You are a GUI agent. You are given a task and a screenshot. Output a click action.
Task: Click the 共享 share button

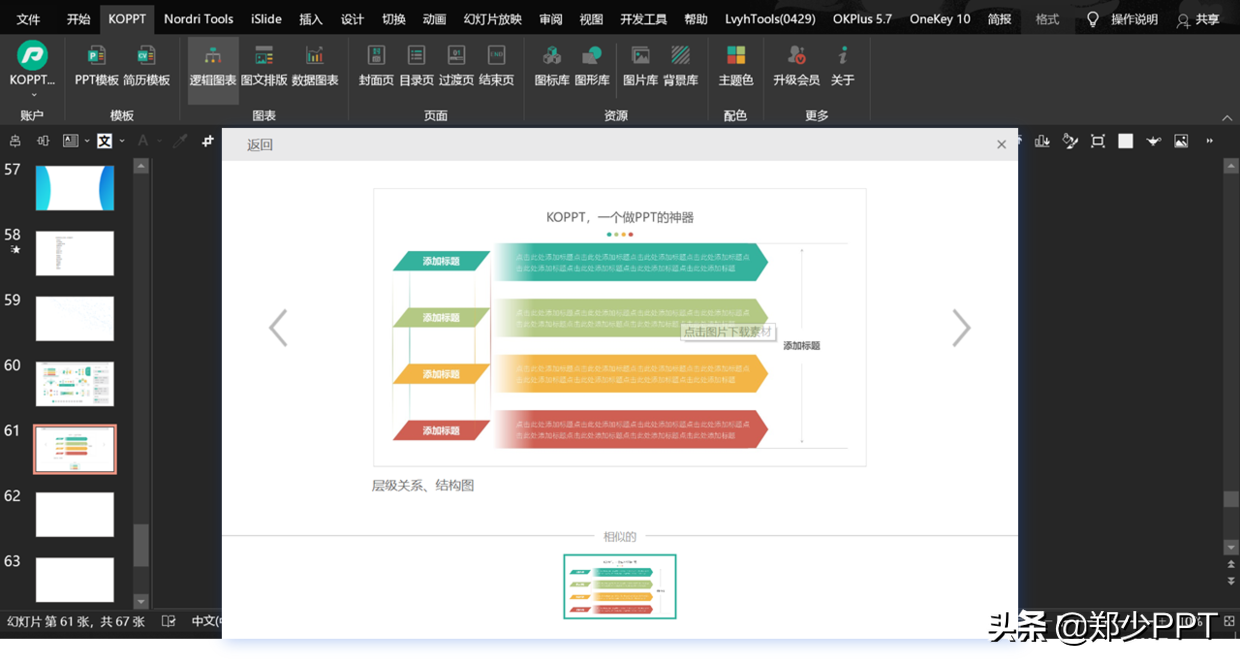pos(1208,18)
